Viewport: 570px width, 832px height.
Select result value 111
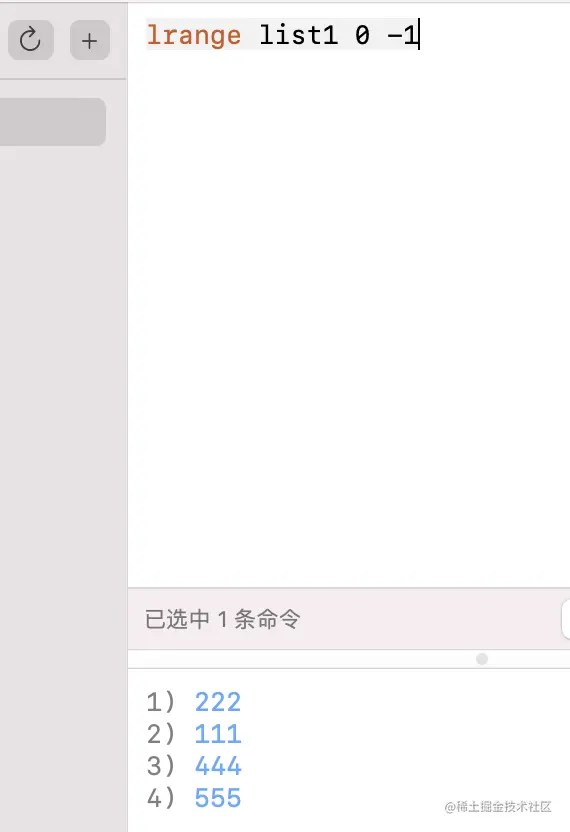pos(218,734)
